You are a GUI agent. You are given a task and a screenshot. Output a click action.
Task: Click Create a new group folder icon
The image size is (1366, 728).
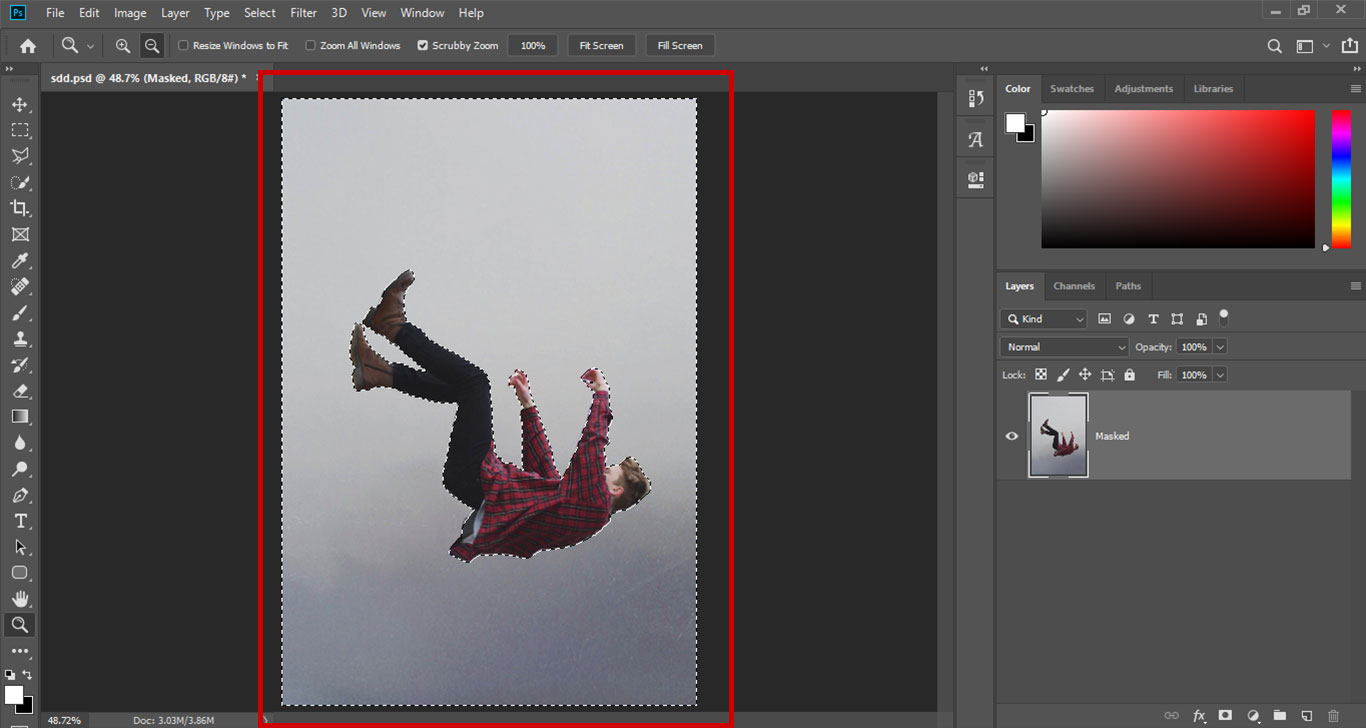coord(1280,716)
